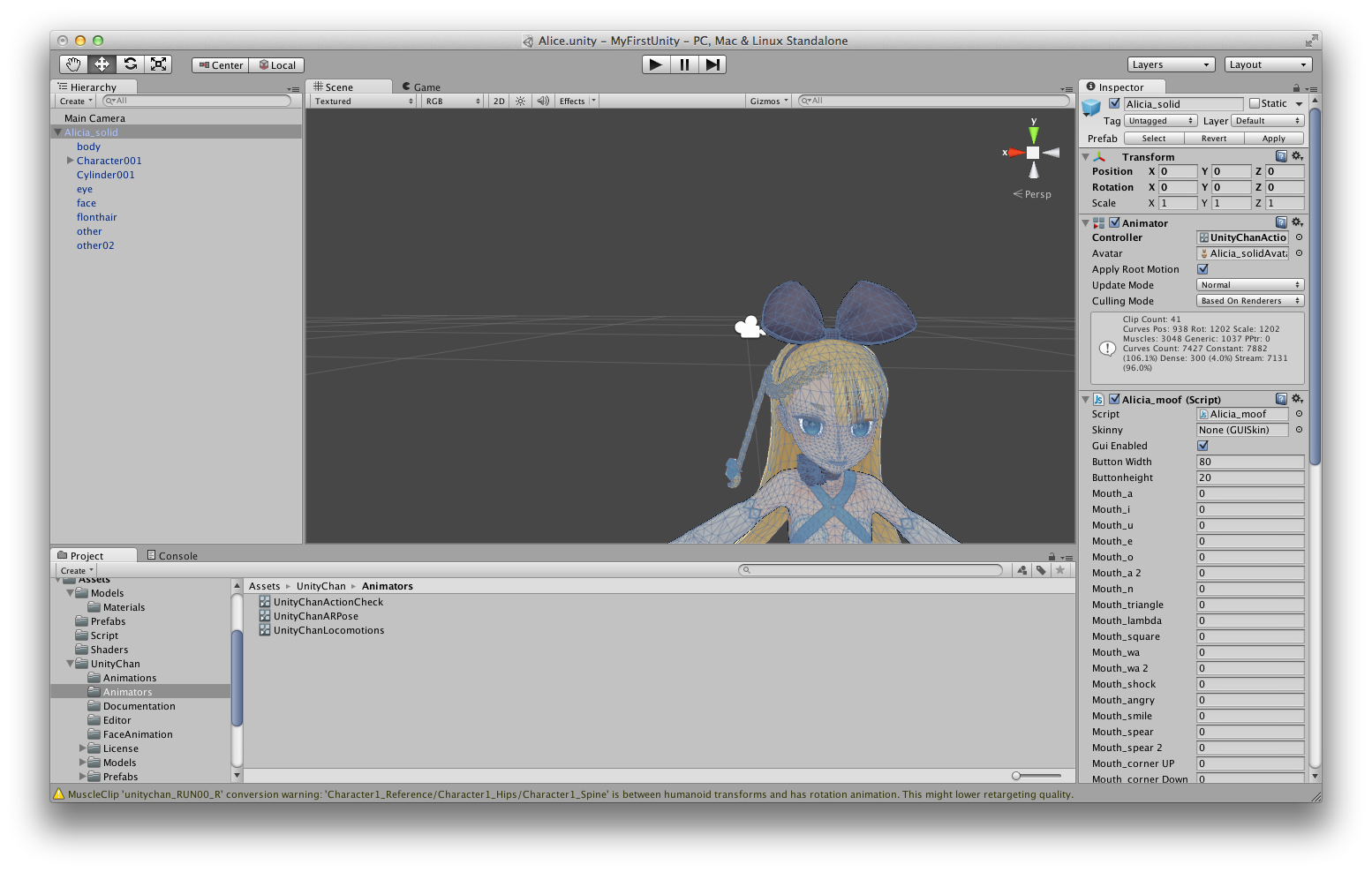Open the Textured draw mode dropdown
The height and width of the screenshot is (872, 1372).
pos(363,101)
